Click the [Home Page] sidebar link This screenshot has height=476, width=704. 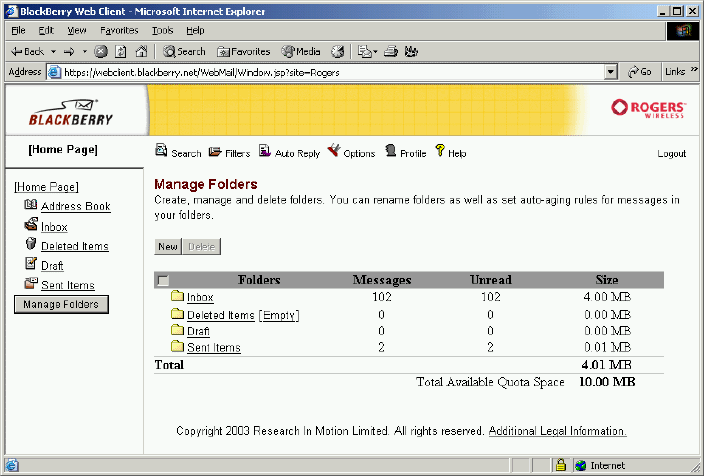click(47, 187)
